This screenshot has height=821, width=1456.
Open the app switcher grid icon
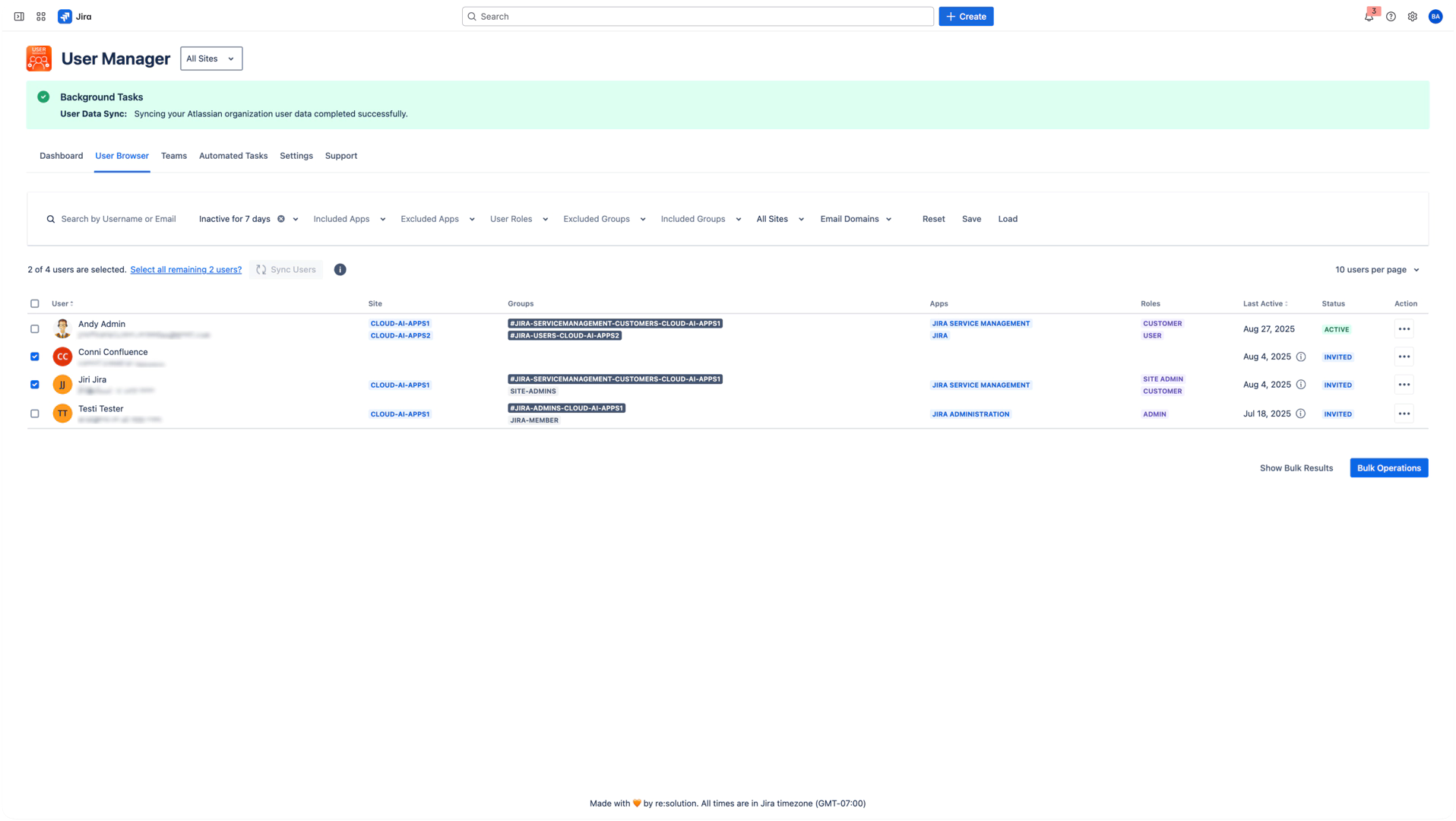[x=41, y=17]
